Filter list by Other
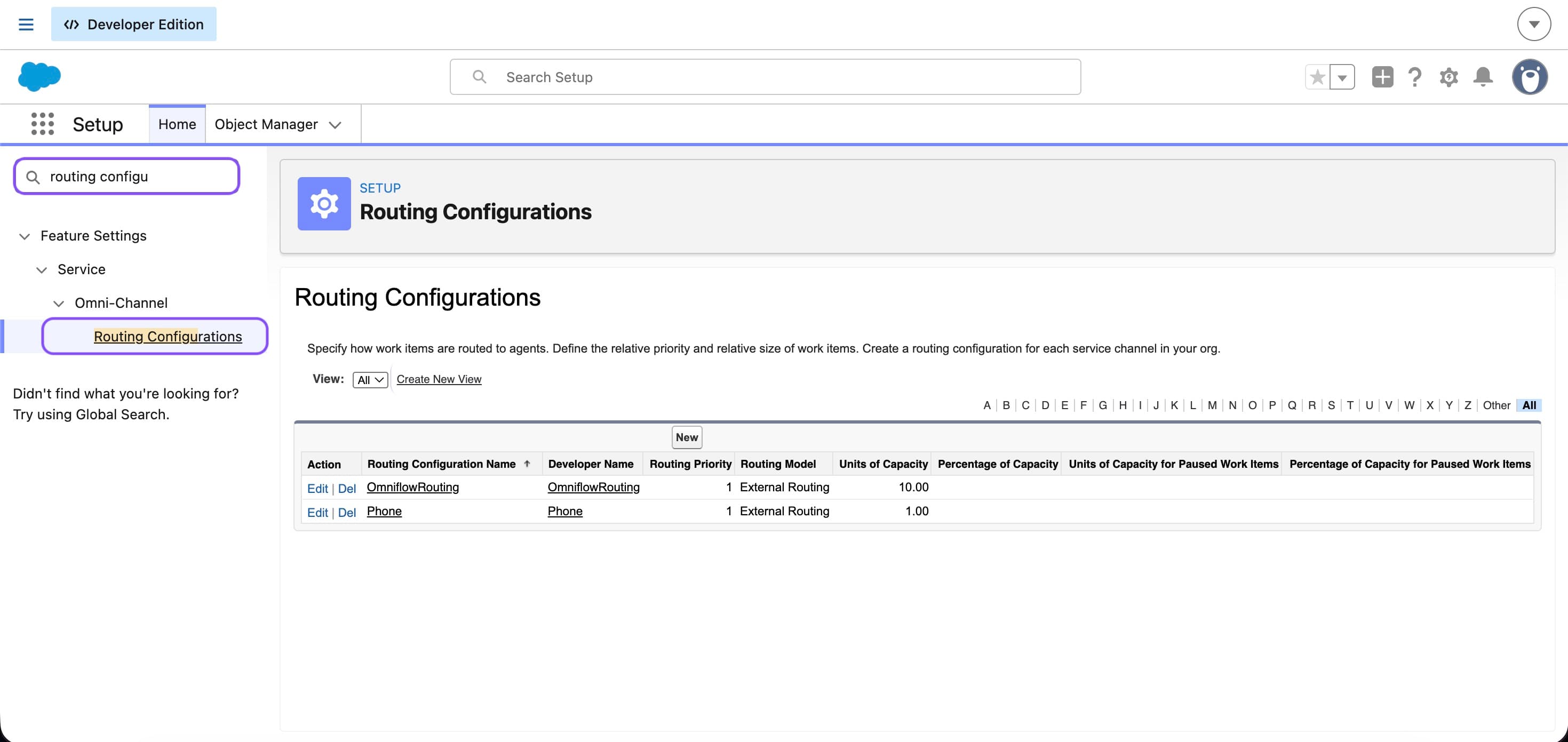The image size is (1568, 742). [x=1496, y=405]
